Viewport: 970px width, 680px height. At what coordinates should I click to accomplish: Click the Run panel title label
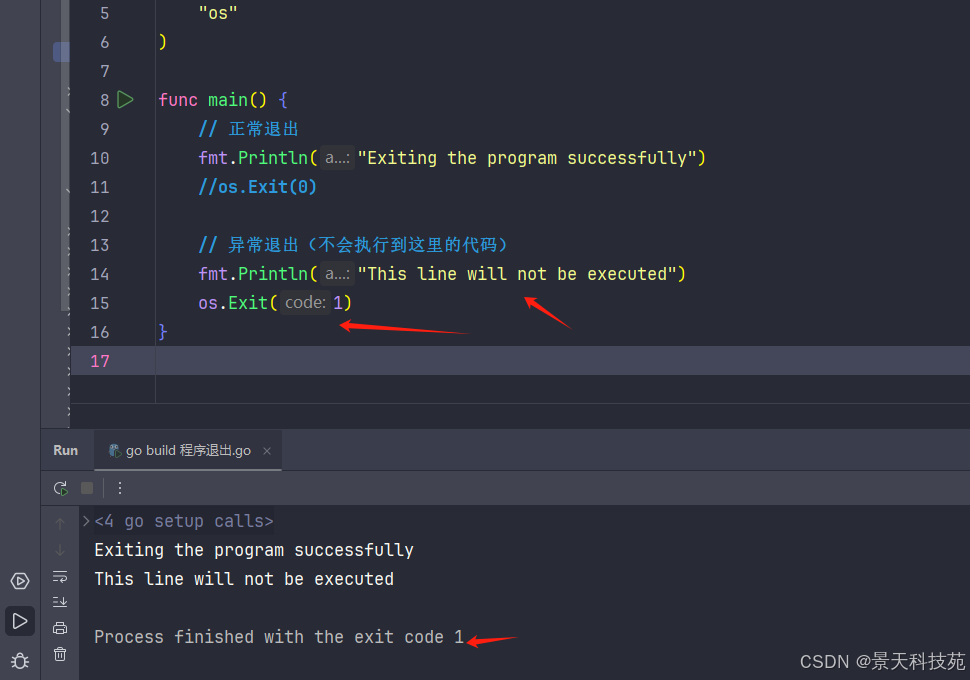[66, 451]
